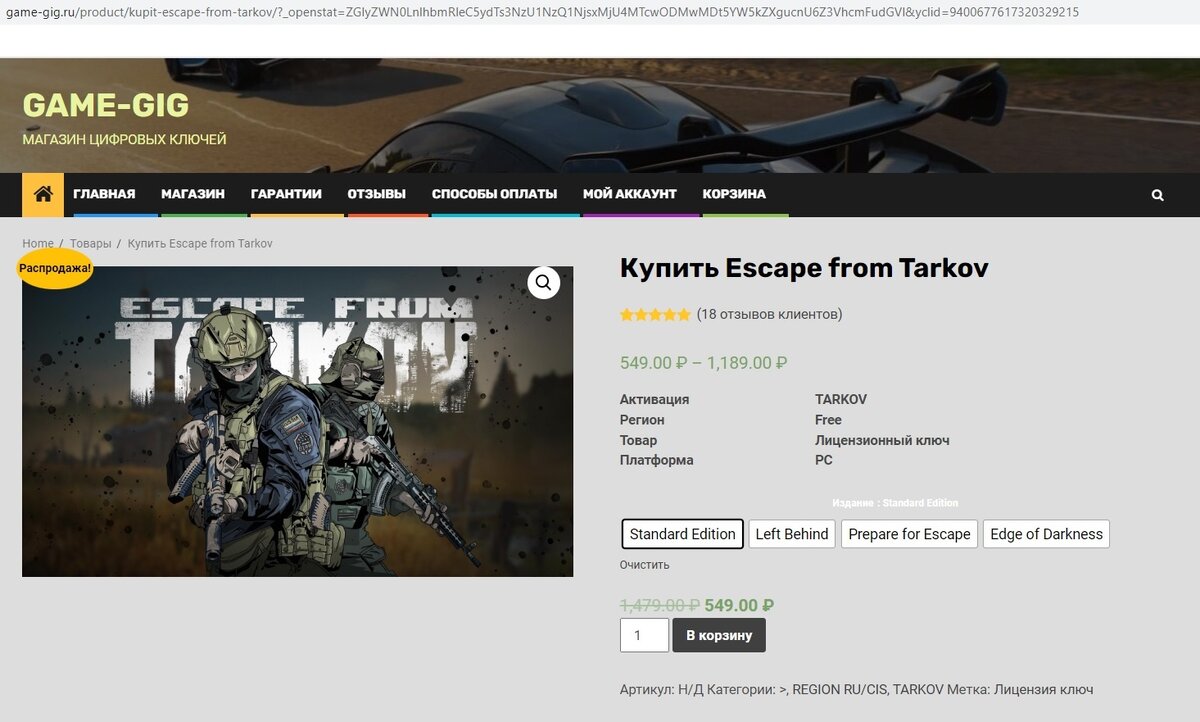Click the Платформа row value PC
Image resolution: width=1200 pixels, height=722 pixels.
(824, 460)
